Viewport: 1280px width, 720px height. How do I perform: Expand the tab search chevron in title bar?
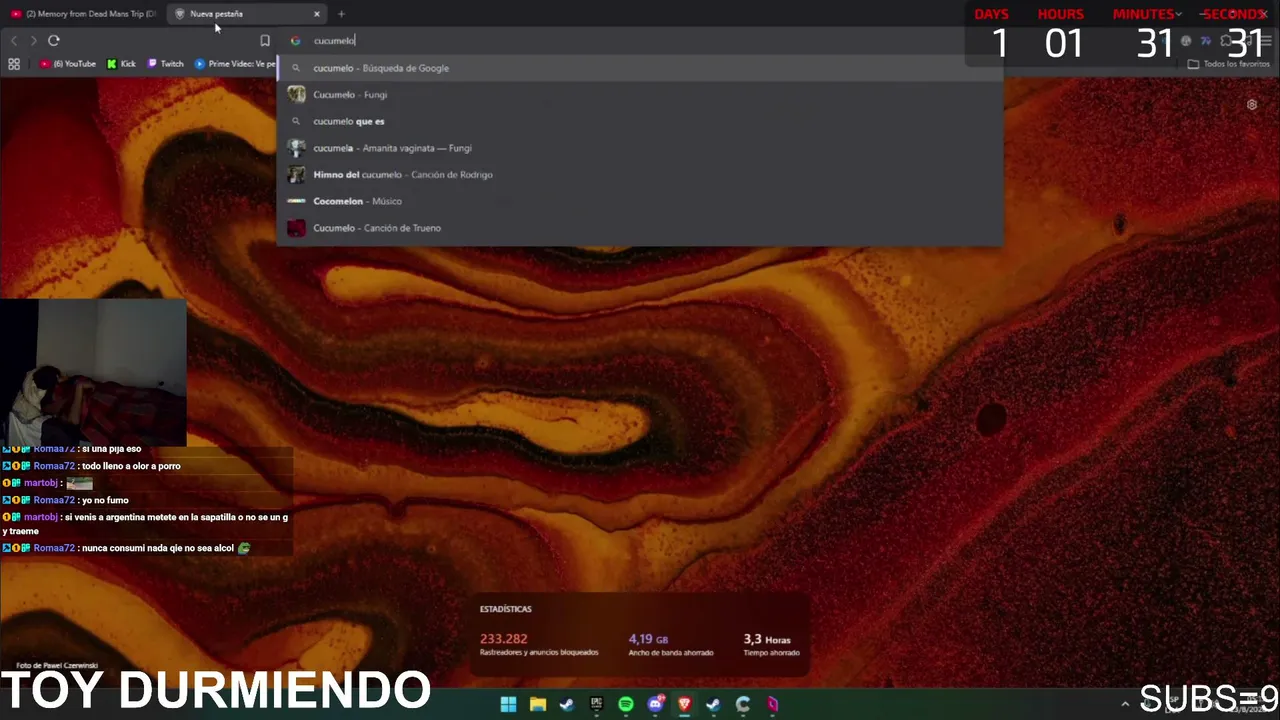click(x=1179, y=14)
